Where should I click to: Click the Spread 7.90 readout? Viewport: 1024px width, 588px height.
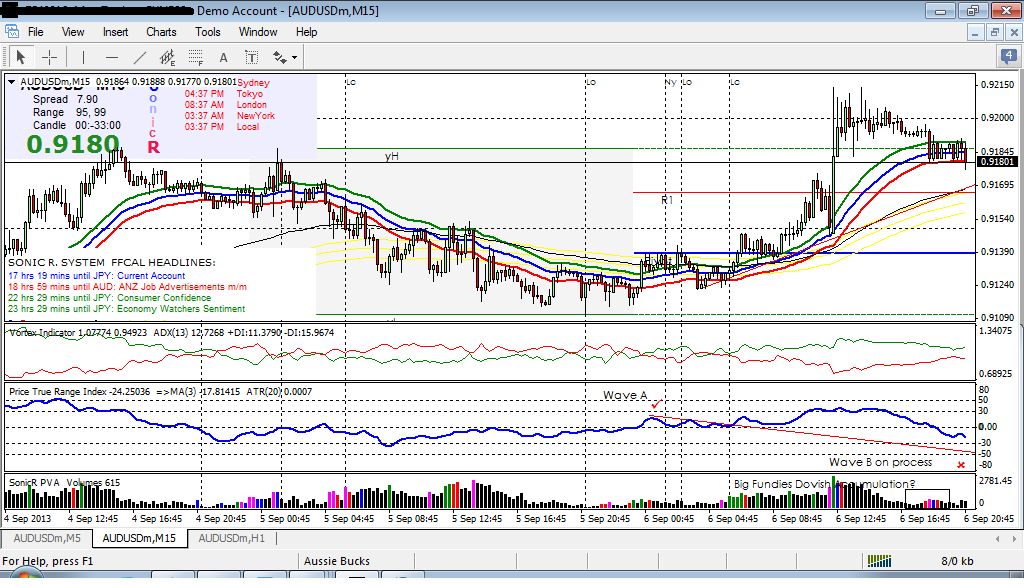pos(65,99)
